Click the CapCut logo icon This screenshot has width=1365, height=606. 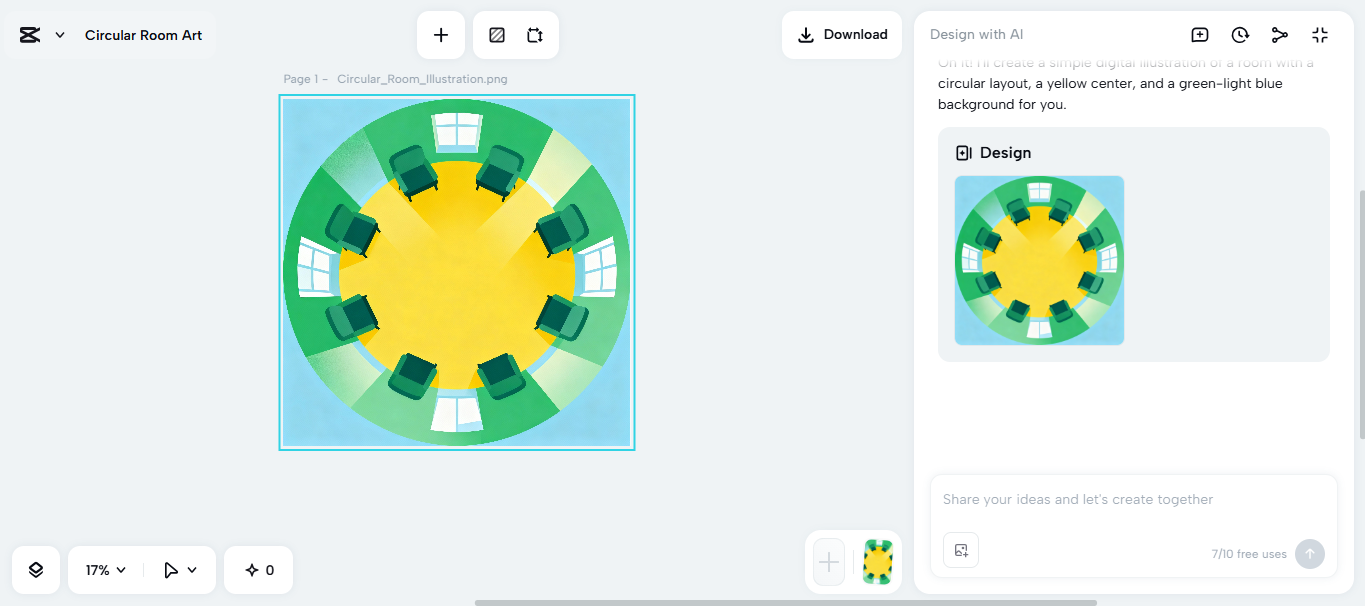(x=29, y=35)
